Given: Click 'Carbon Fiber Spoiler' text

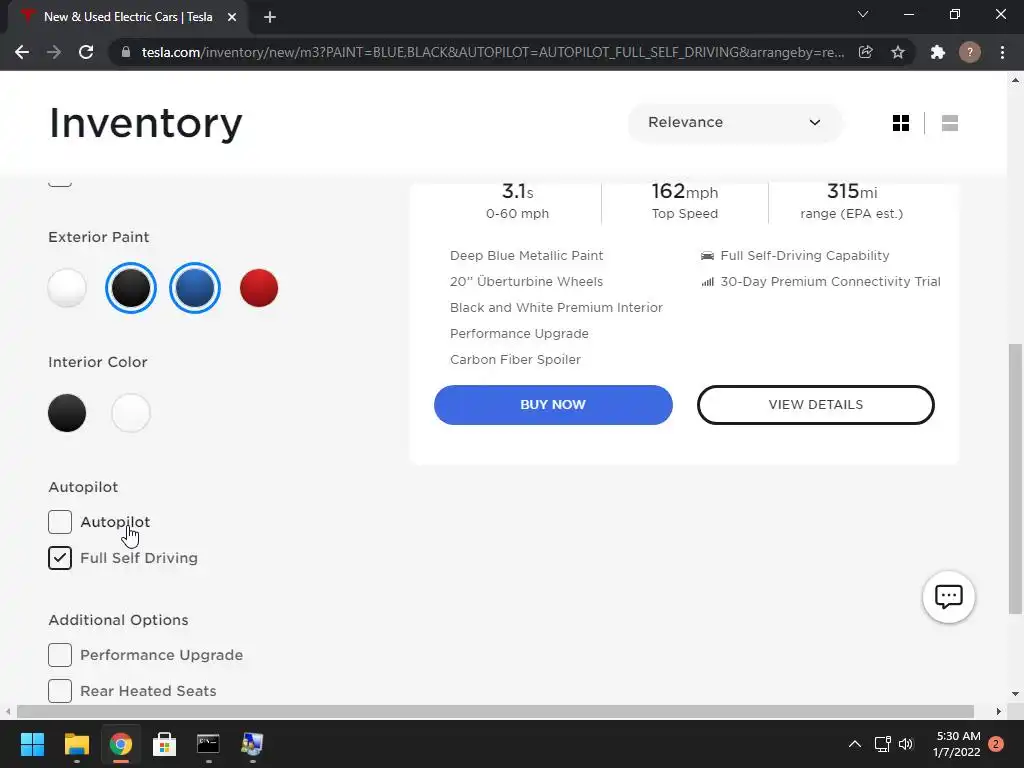Looking at the screenshot, I should pyautogui.click(x=515, y=360).
